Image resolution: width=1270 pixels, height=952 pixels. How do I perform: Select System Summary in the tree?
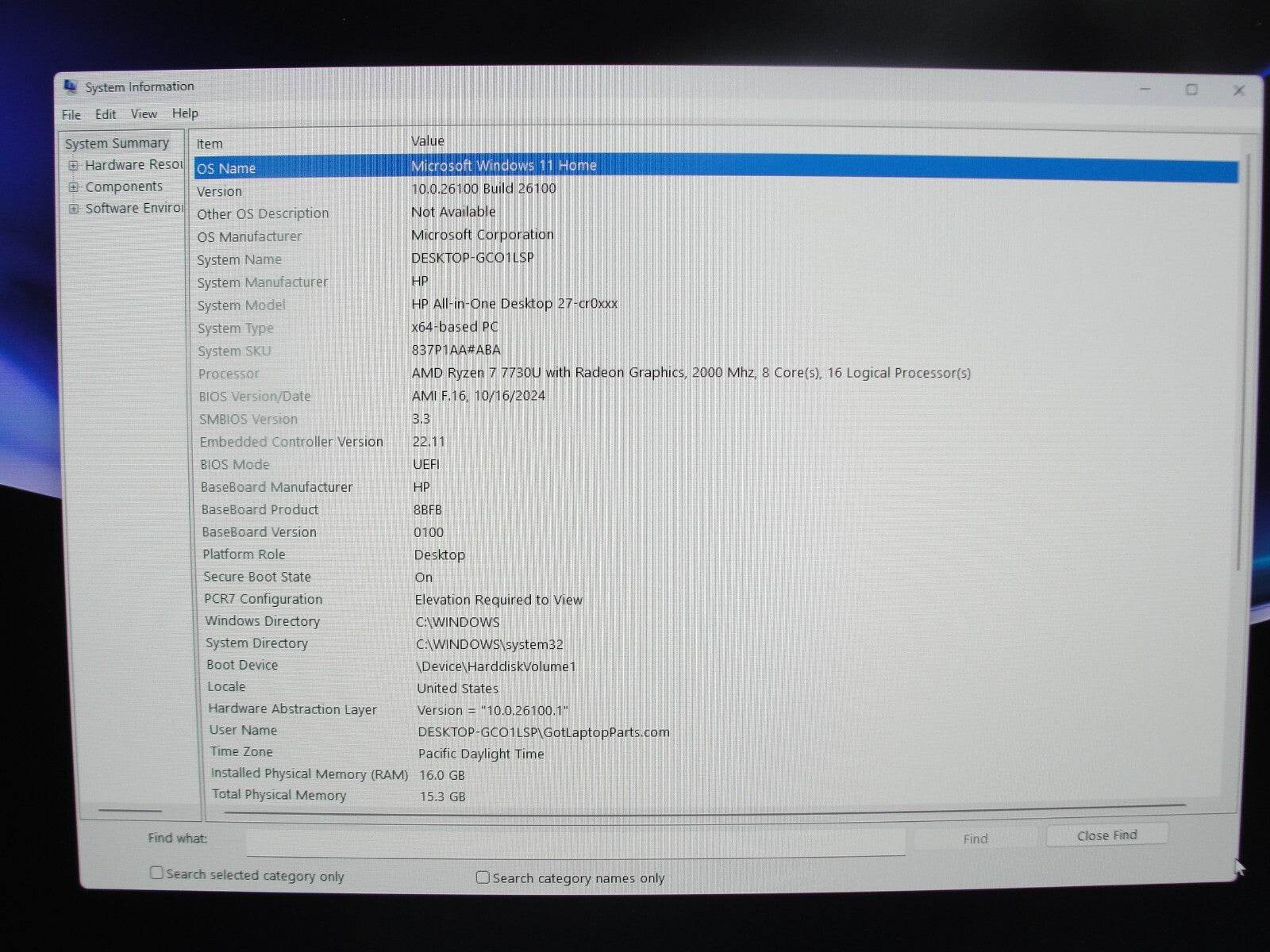pyautogui.click(x=117, y=144)
